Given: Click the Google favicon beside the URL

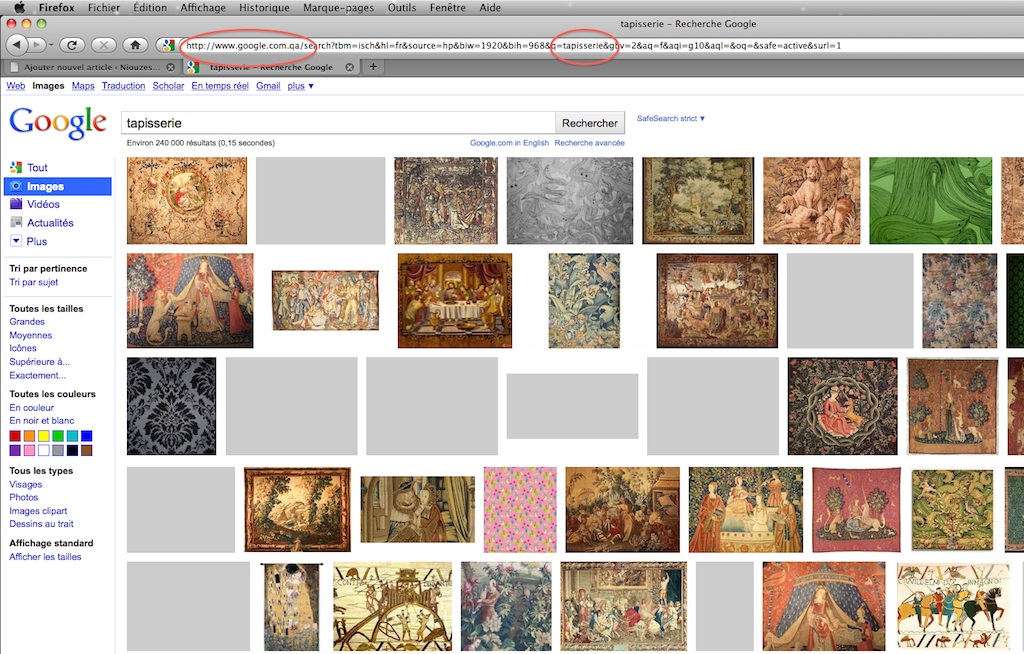Looking at the screenshot, I should (x=168, y=45).
